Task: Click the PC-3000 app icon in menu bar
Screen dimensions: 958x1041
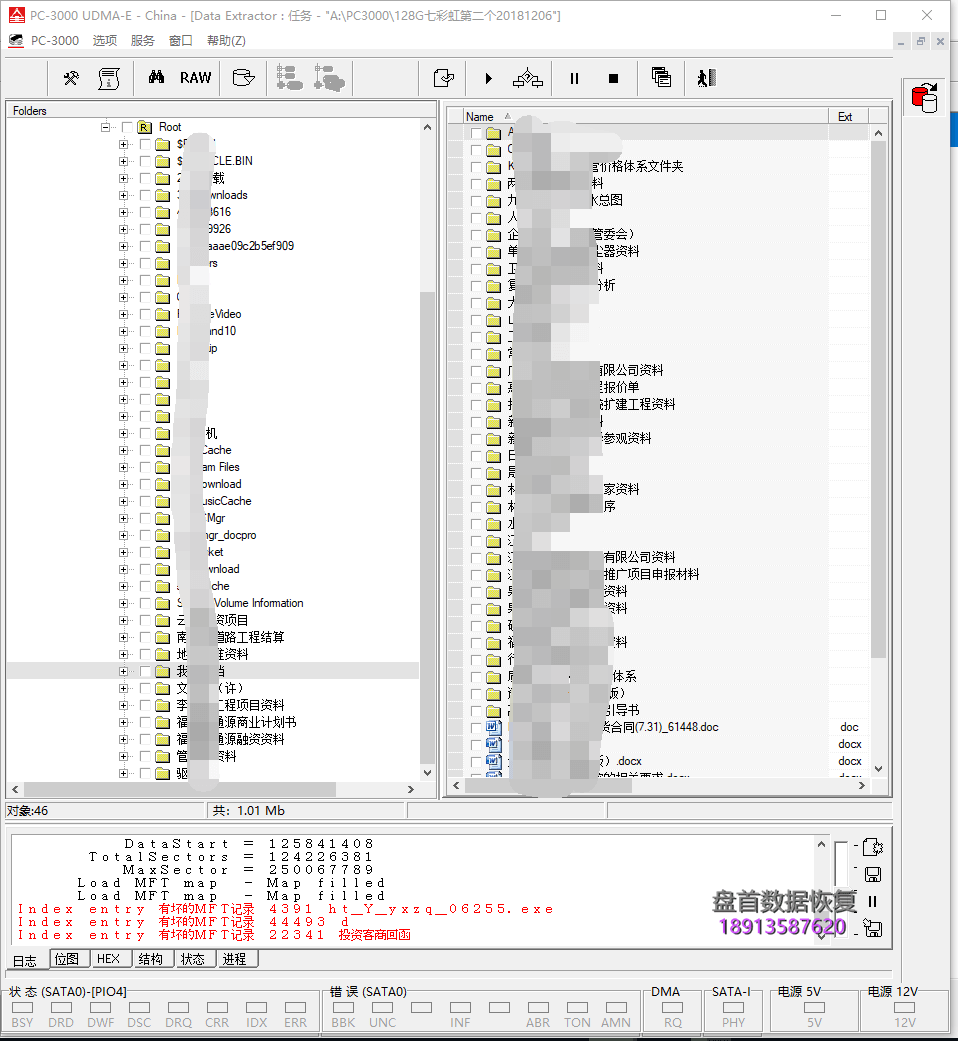Action: [x=15, y=40]
